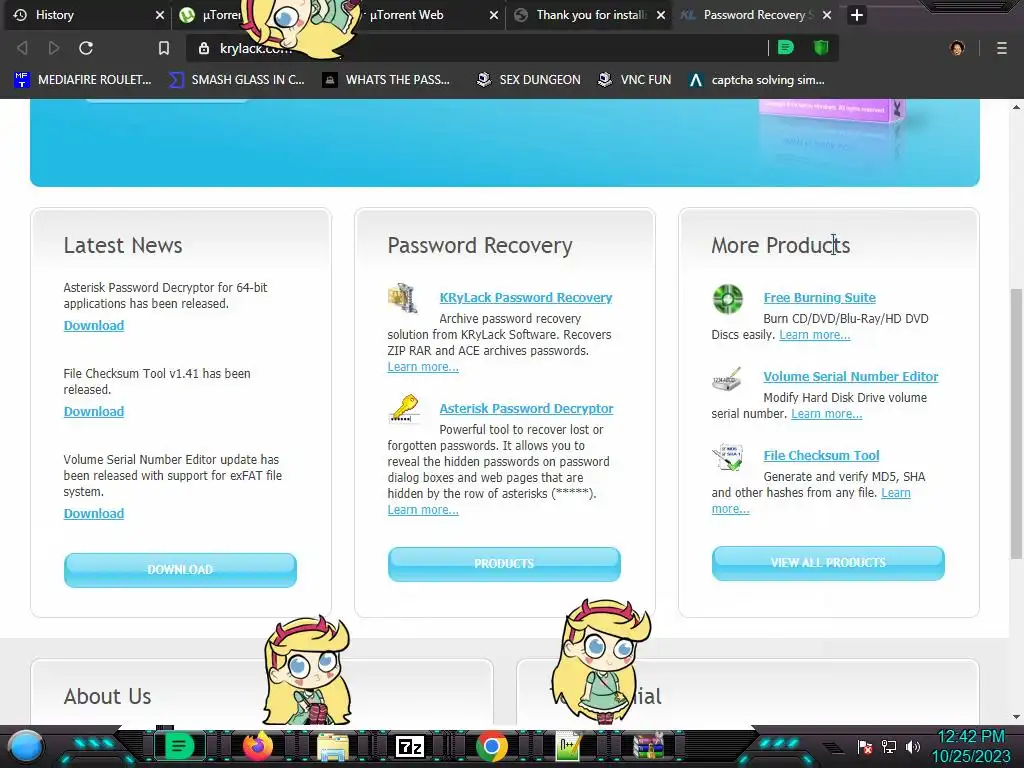Click Download under Asterisk Password Decryptor news
Screen dimensions: 1024x768
tap(93, 325)
